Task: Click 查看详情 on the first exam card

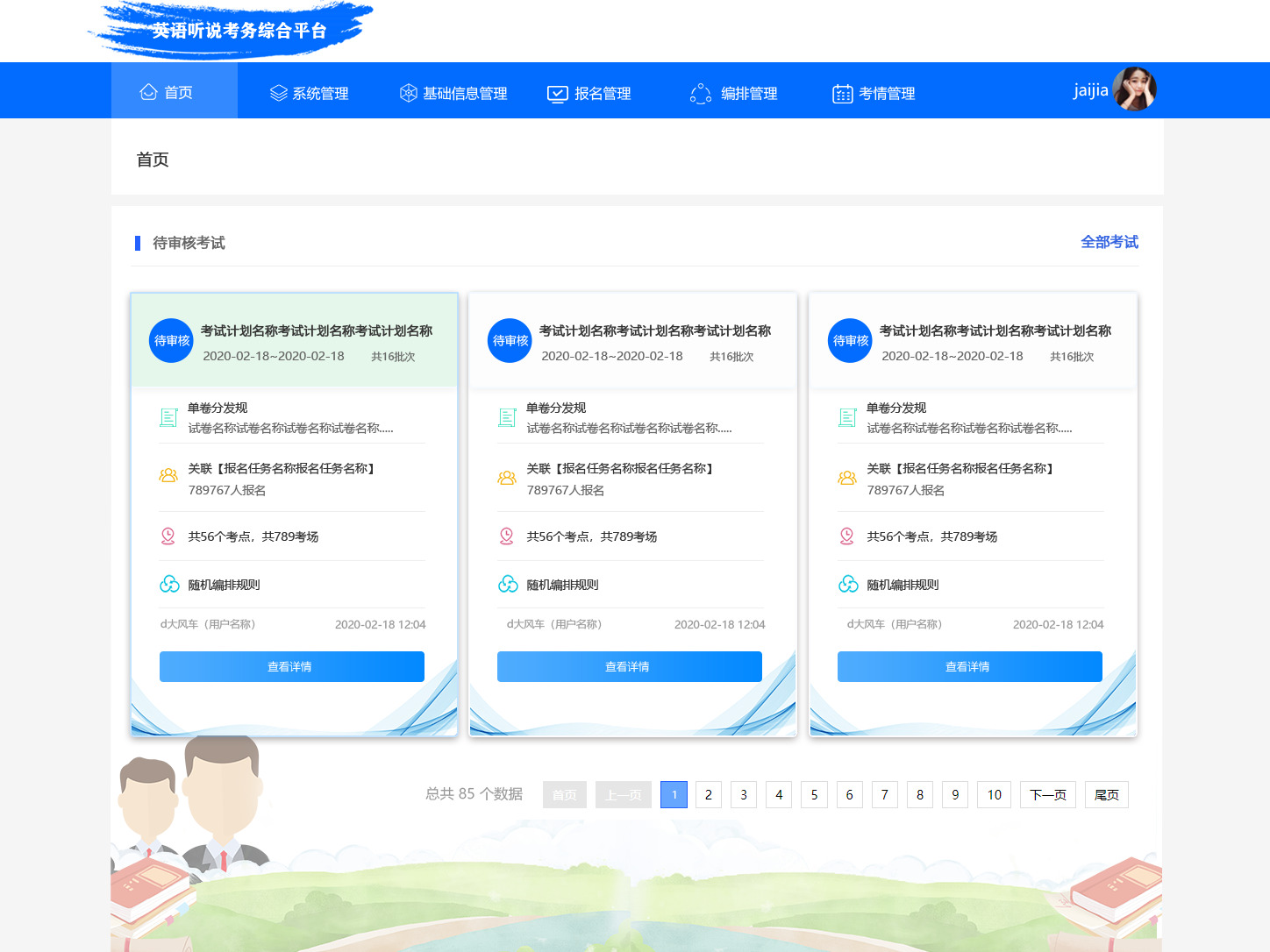Action: tap(291, 666)
